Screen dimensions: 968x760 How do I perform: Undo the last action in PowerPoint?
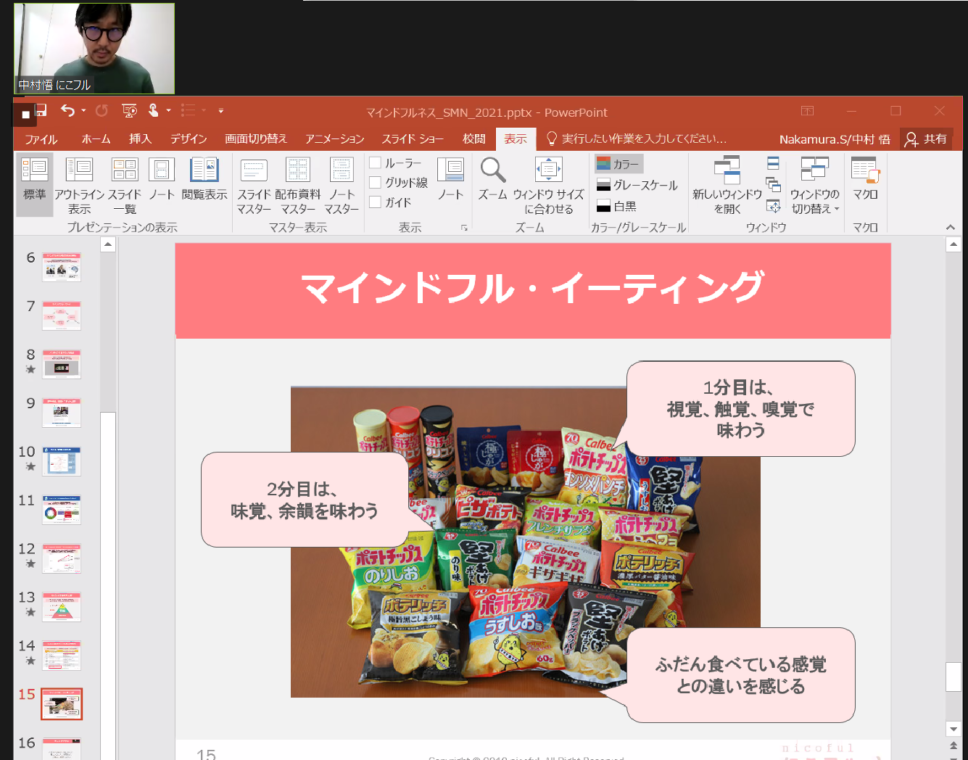pos(67,111)
